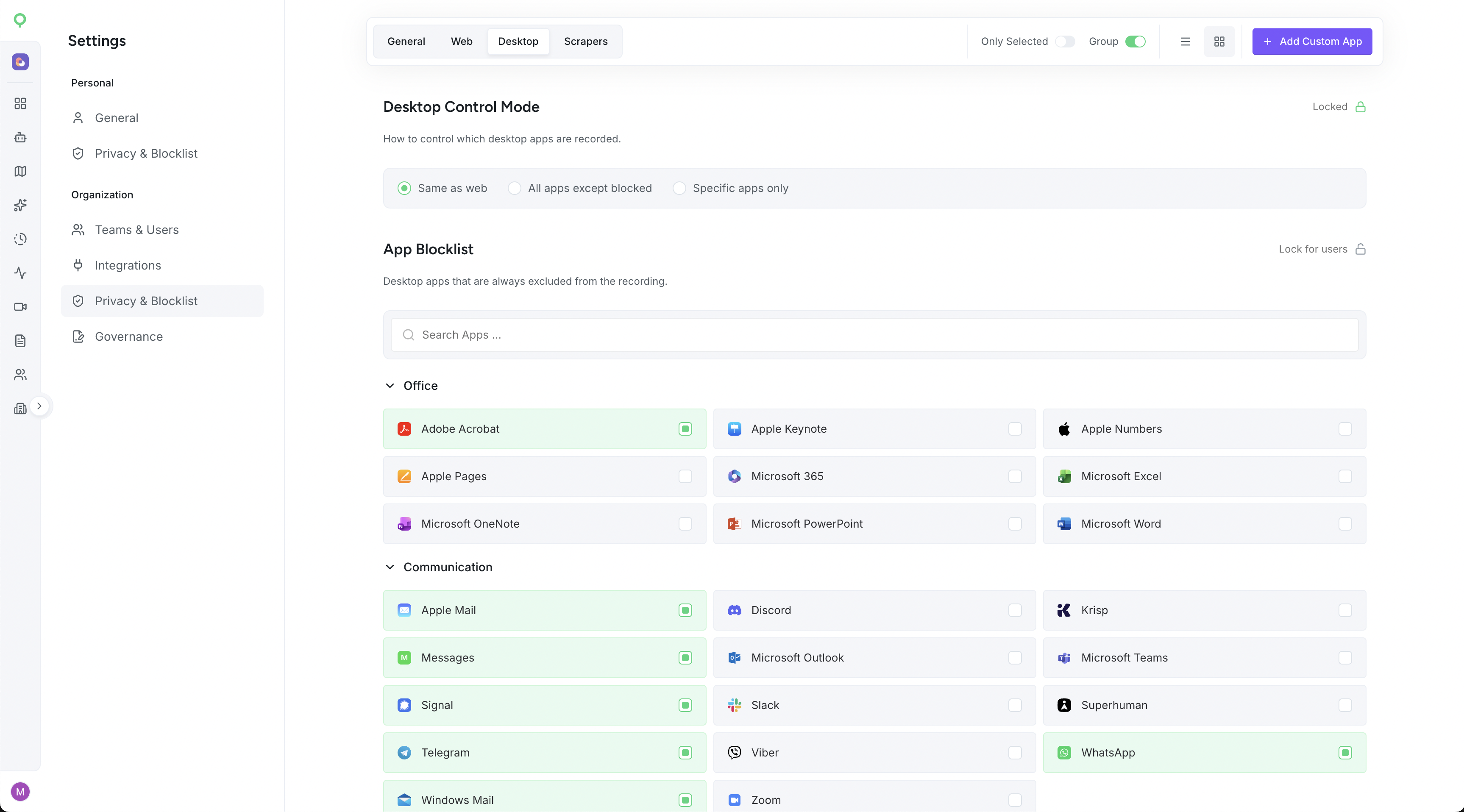Open the Scrapers tab
This screenshot has width=1464, height=812.
point(586,42)
